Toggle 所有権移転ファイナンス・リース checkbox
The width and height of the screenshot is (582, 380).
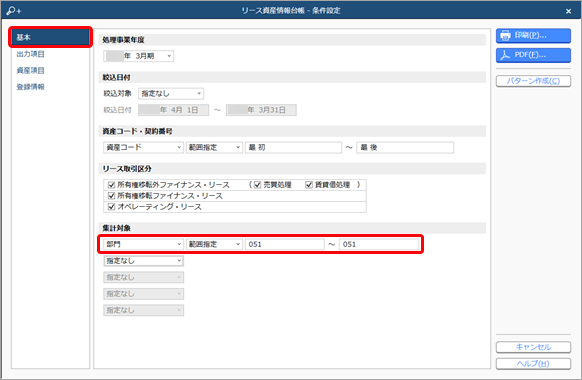111,196
